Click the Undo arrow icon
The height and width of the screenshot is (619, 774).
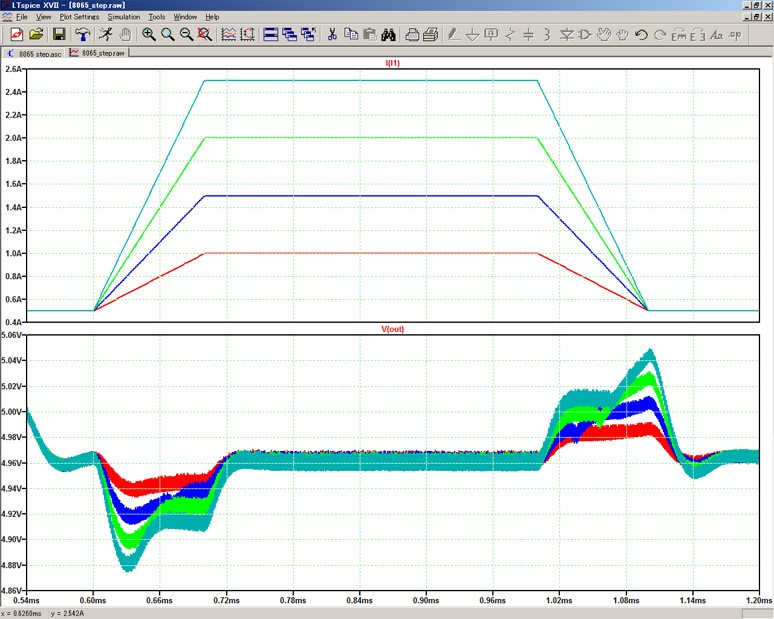641,35
